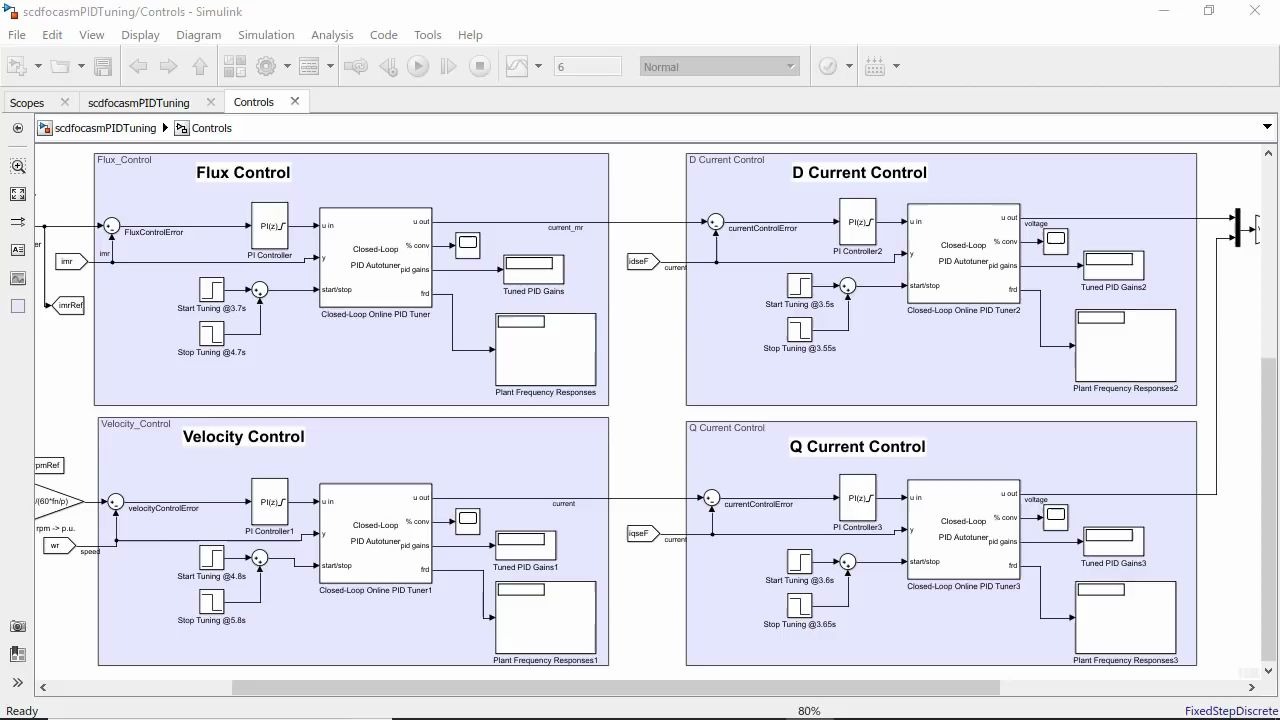Screen dimensions: 1280x720
Task: Click the vertical scrollbar thumb
Action: click(1268, 508)
